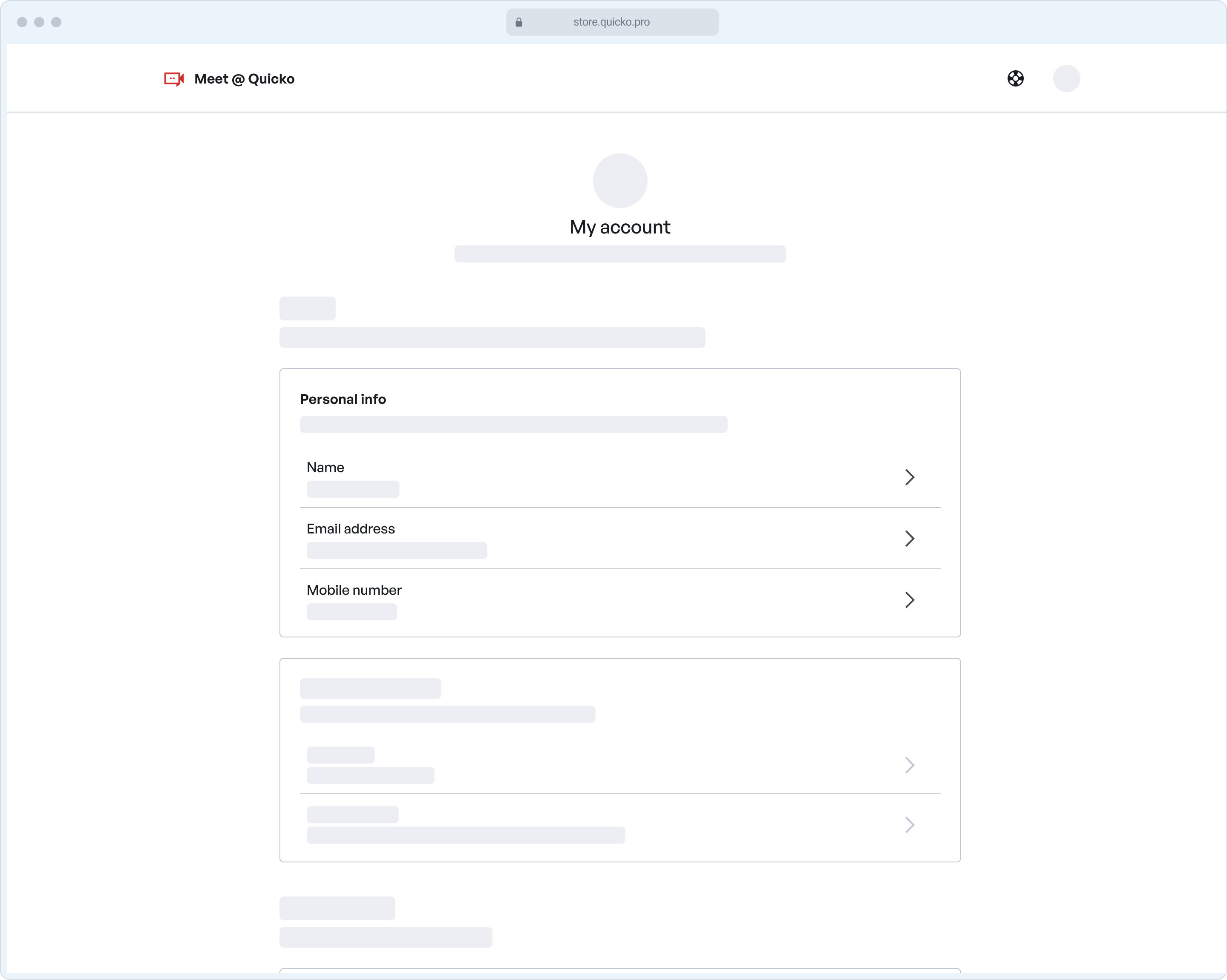
Task: Open the help lifebuoy icon
Action: pyautogui.click(x=1015, y=78)
